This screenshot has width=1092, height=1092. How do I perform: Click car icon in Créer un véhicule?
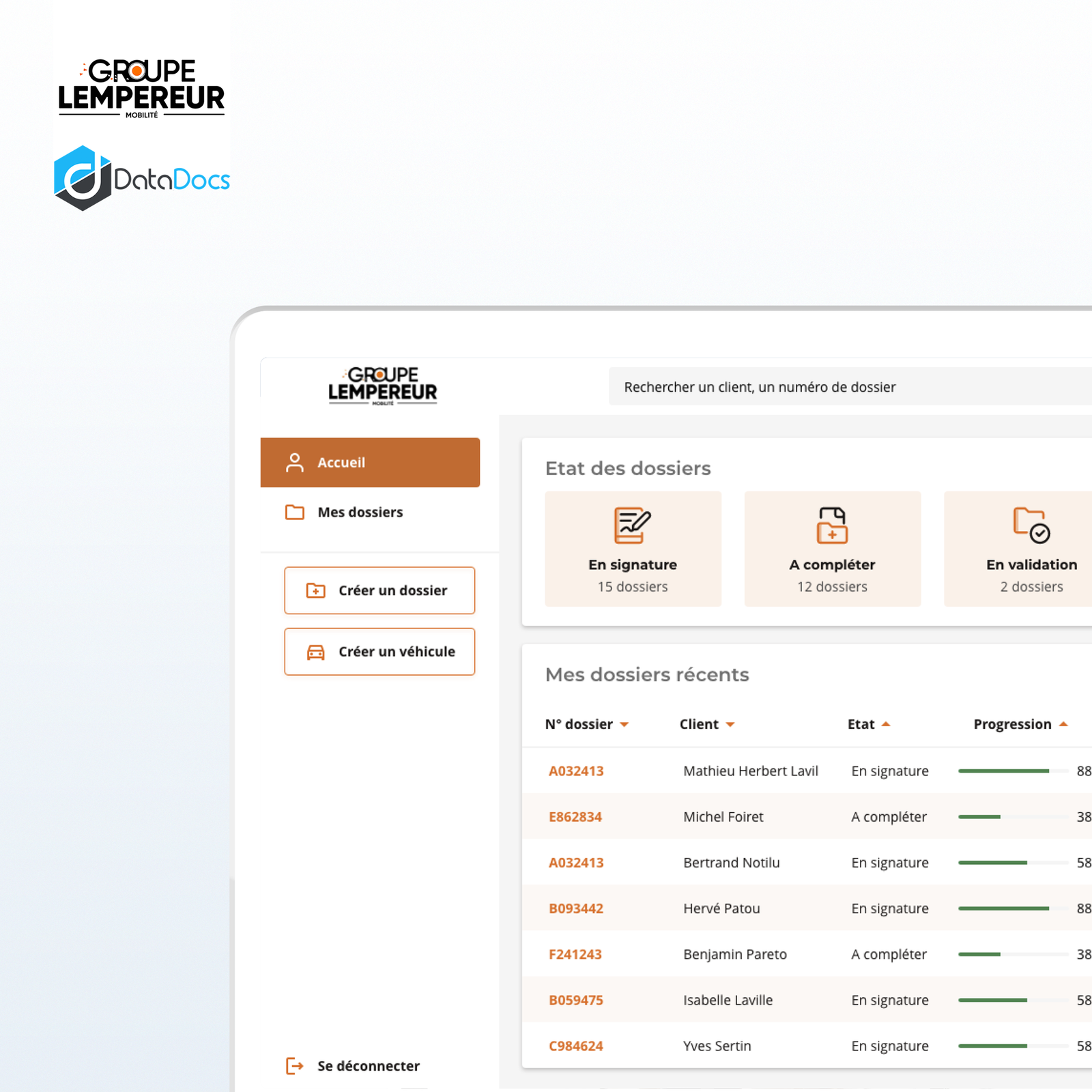[x=316, y=652]
